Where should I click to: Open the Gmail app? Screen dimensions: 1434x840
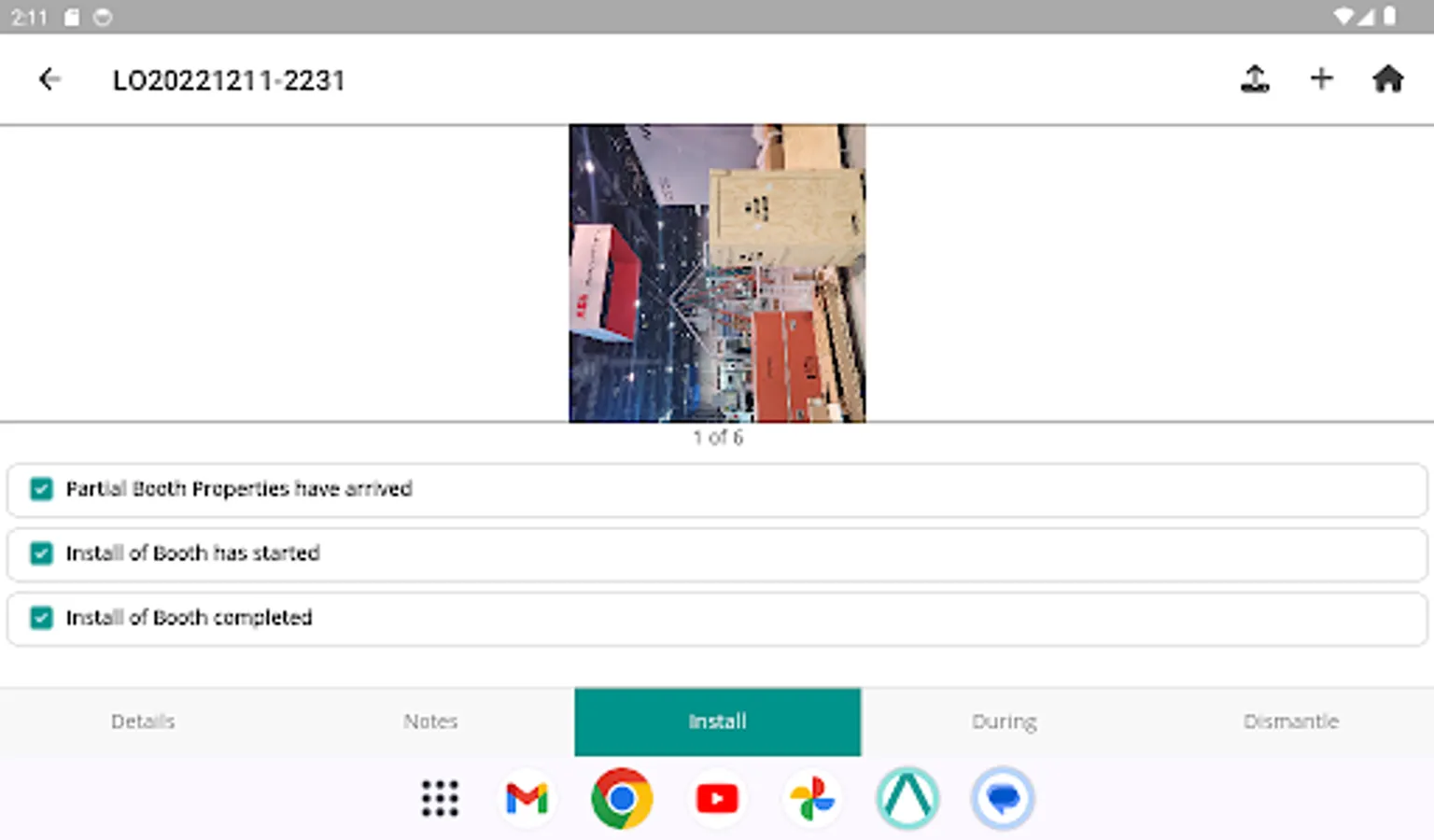click(x=527, y=798)
